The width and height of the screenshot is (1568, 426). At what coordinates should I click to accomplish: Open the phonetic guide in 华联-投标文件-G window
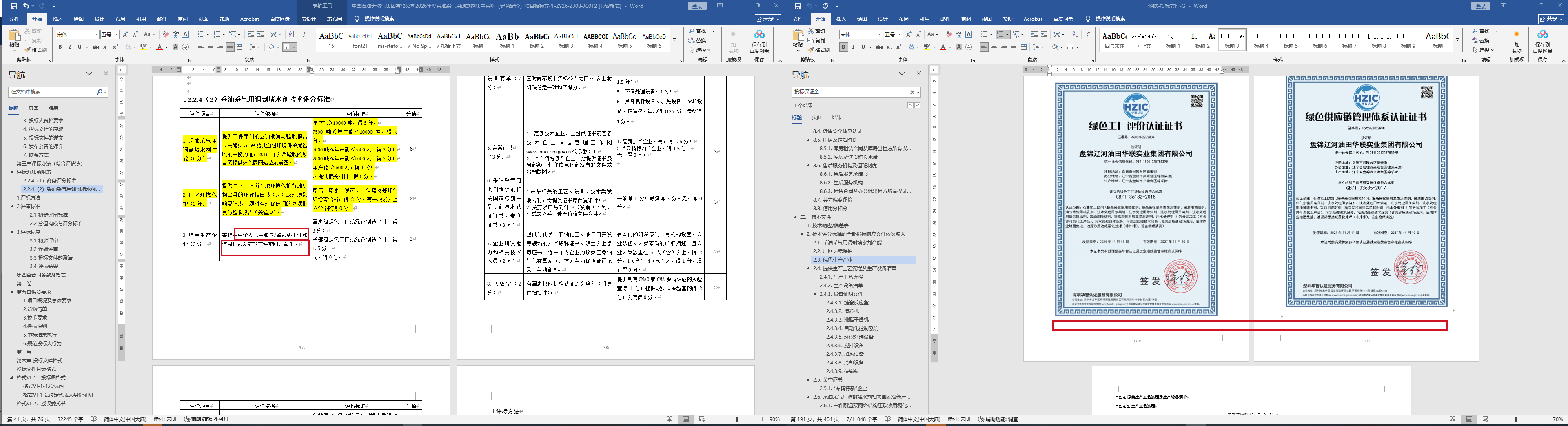click(x=959, y=35)
